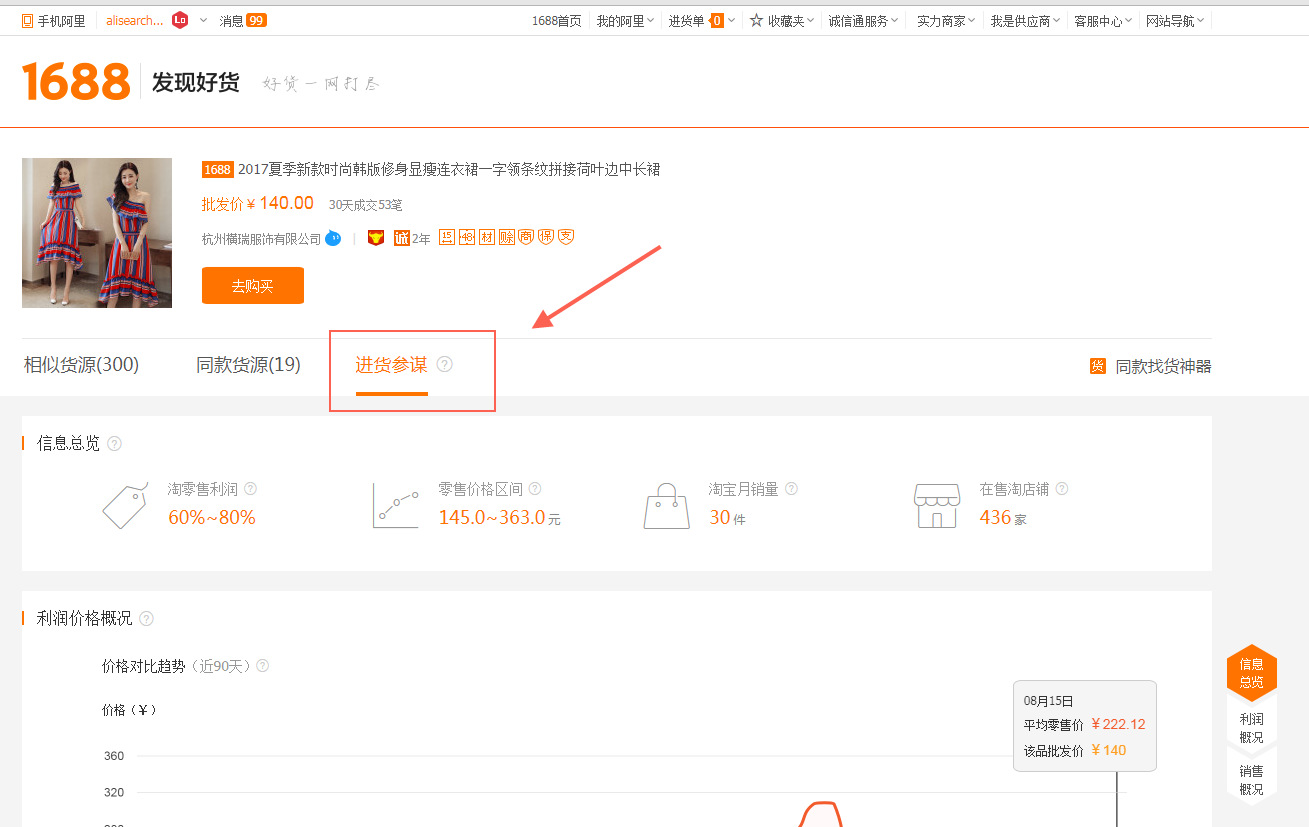The width and height of the screenshot is (1309, 827).
Task: Click the 48-hour shipping badge icon
Action: 467,237
